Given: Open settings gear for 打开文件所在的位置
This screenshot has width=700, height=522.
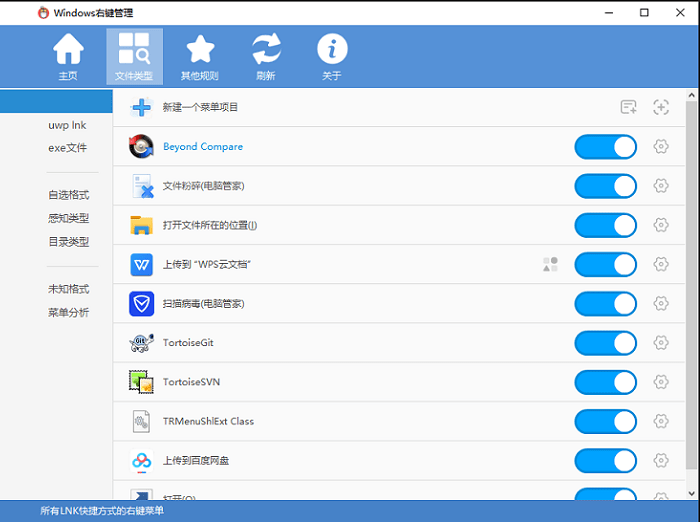Looking at the screenshot, I should point(661,225).
